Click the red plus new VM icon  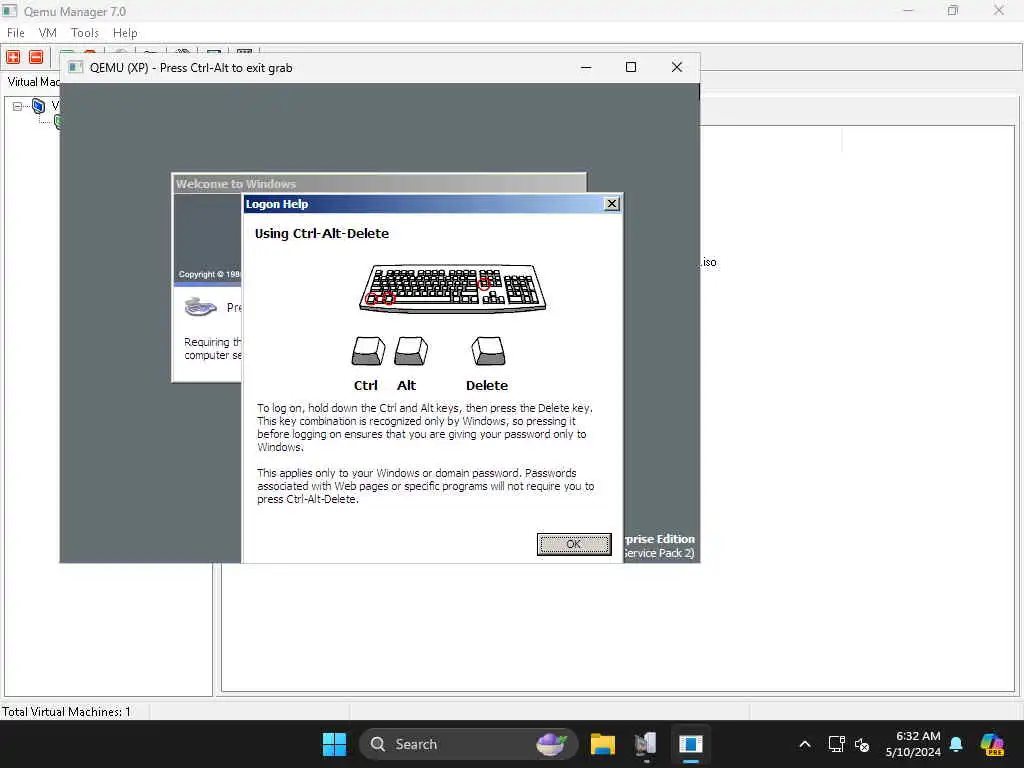coord(13,57)
